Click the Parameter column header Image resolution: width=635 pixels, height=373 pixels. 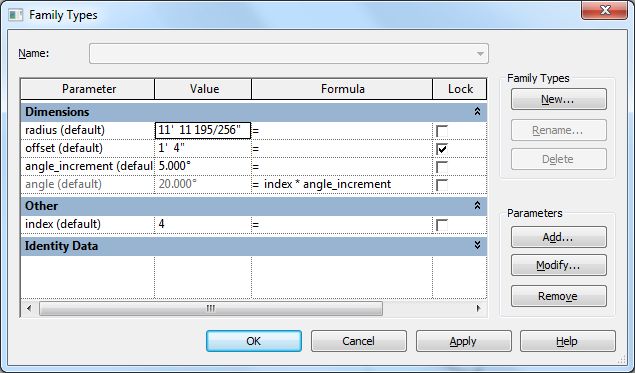tap(88, 89)
